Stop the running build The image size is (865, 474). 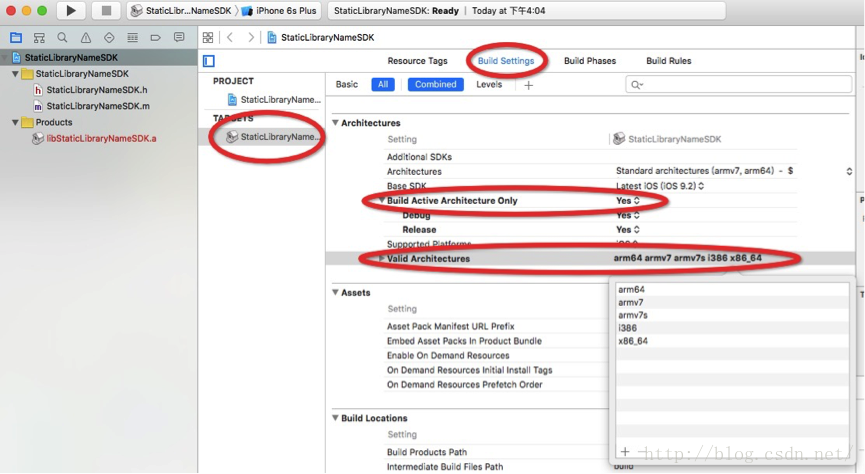pos(106,10)
